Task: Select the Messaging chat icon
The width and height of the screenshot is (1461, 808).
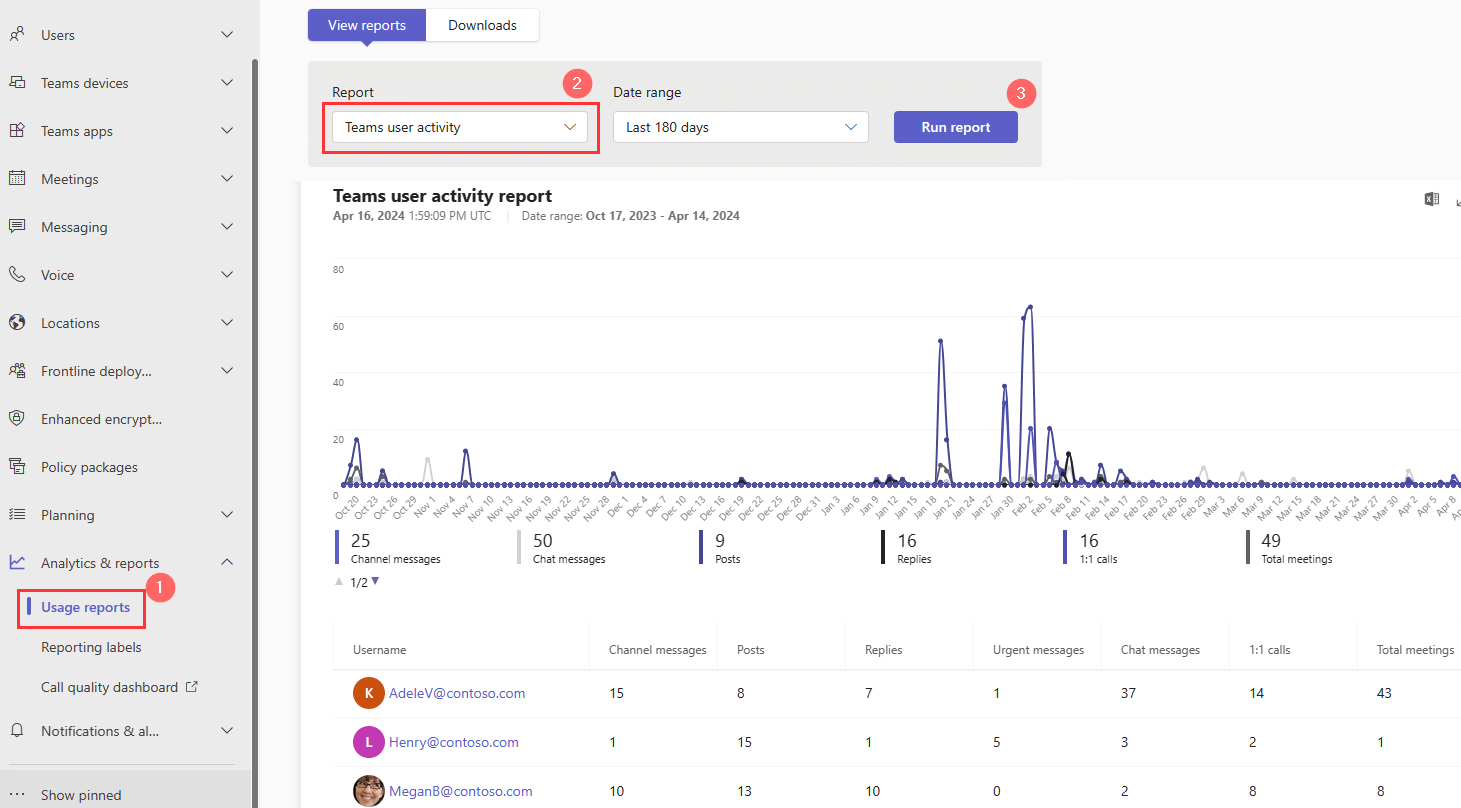Action: pyautogui.click(x=16, y=226)
